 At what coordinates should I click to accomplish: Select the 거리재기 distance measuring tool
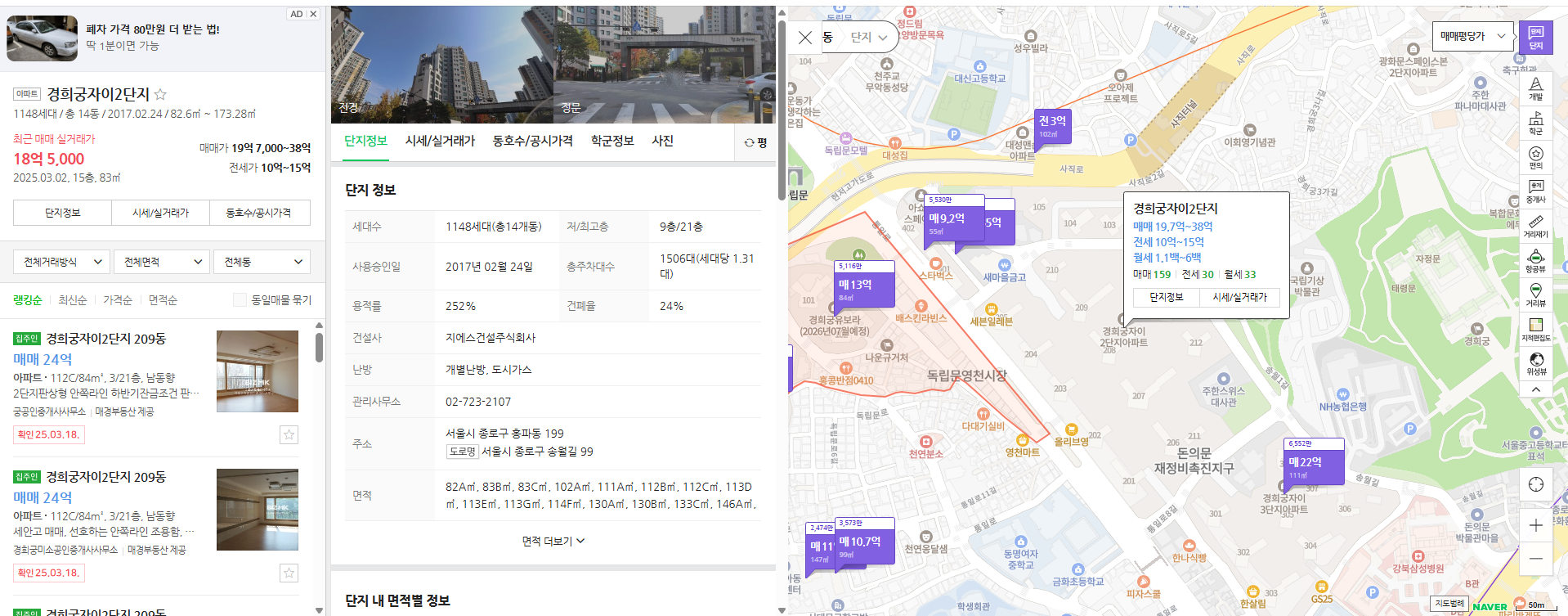click(1535, 227)
